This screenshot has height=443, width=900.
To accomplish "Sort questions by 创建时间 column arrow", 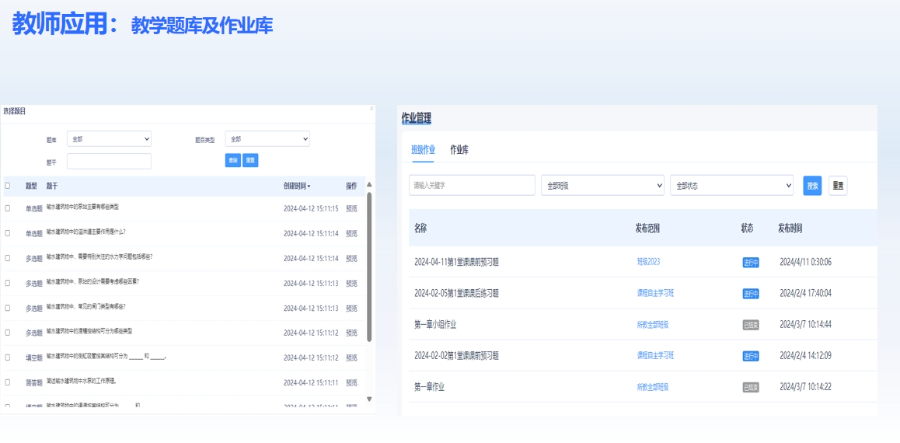I will (309, 186).
